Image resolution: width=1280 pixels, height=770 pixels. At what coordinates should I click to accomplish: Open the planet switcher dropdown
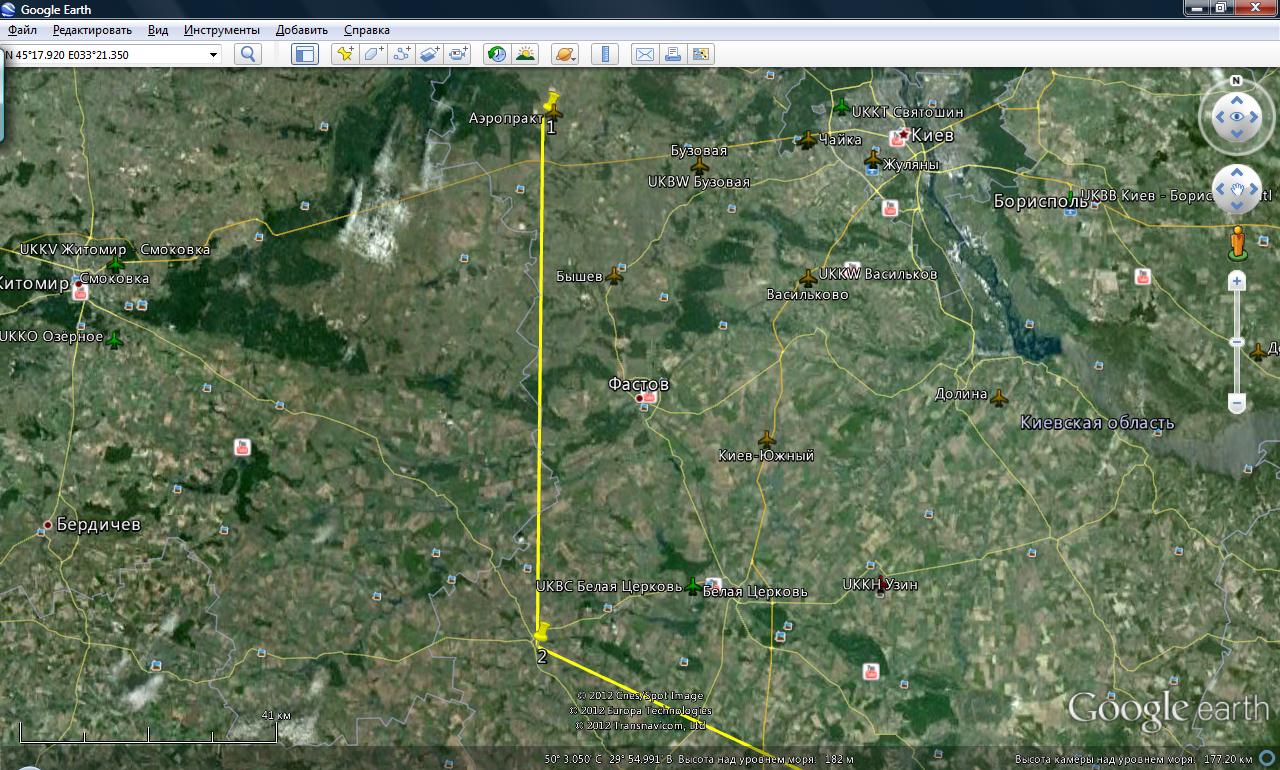point(564,54)
